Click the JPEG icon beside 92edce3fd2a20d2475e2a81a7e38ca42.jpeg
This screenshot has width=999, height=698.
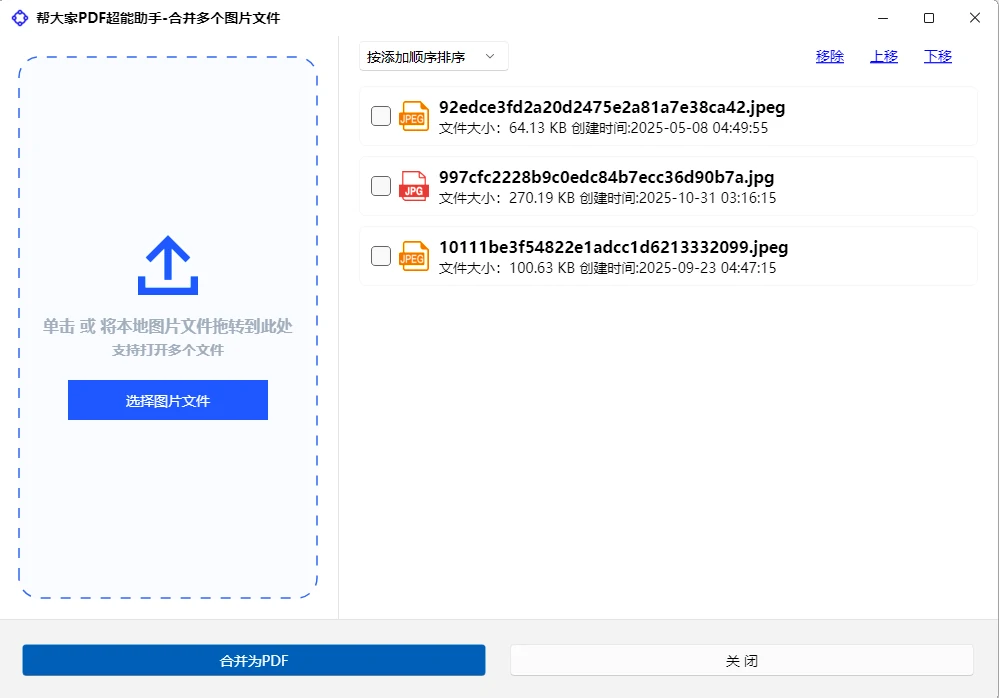pos(413,116)
